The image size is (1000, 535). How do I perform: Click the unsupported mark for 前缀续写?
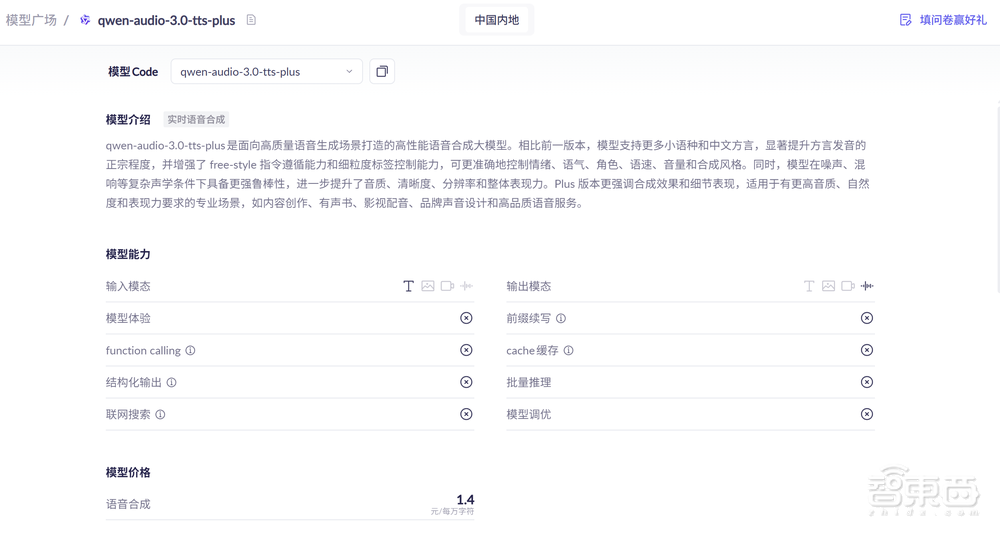pyautogui.click(x=867, y=318)
